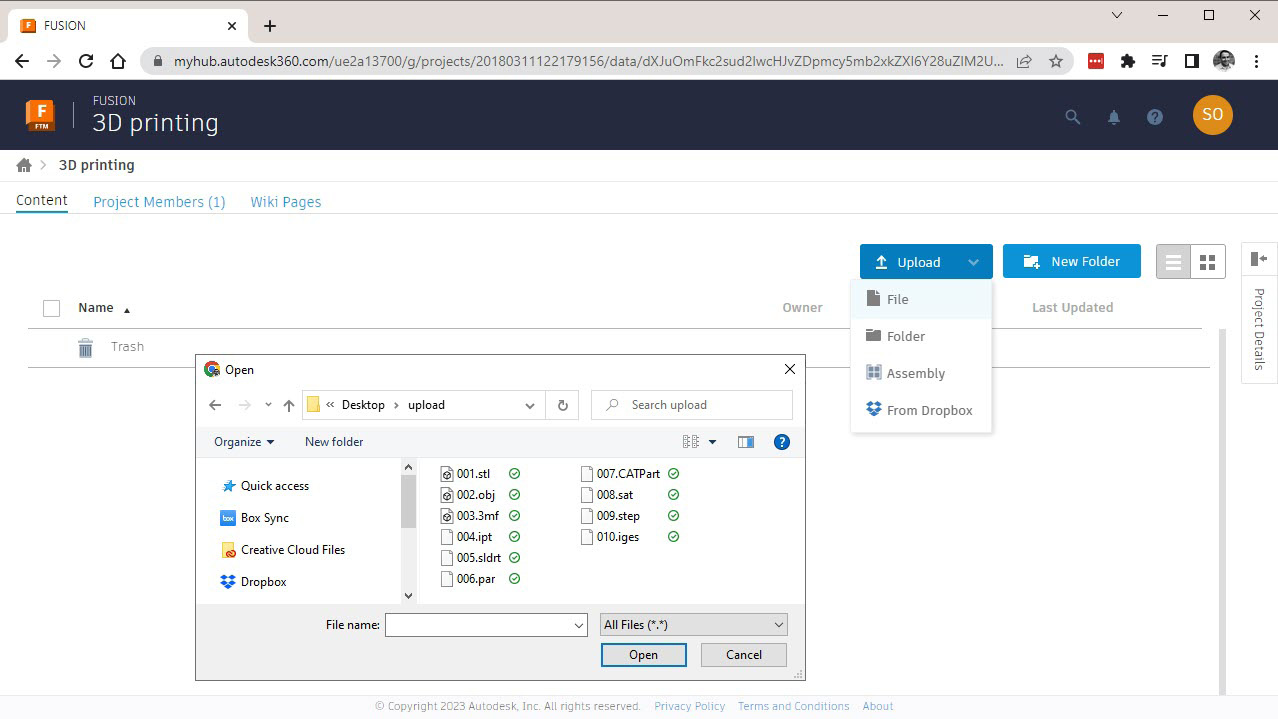The width and height of the screenshot is (1278, 719).
Task: Collapse the Project Details side panel
Action: click(1259, 259)
